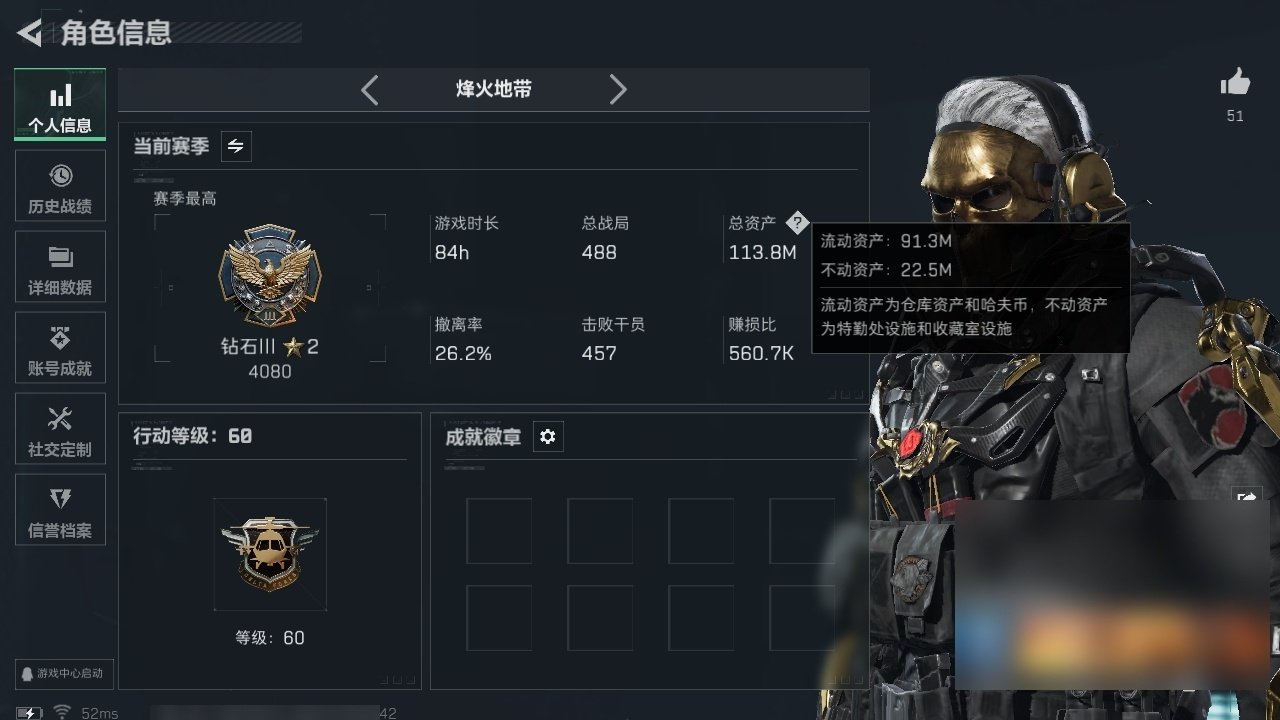
Task: Open the 个人信息 sidebar tab
Action: coord(60,105)
